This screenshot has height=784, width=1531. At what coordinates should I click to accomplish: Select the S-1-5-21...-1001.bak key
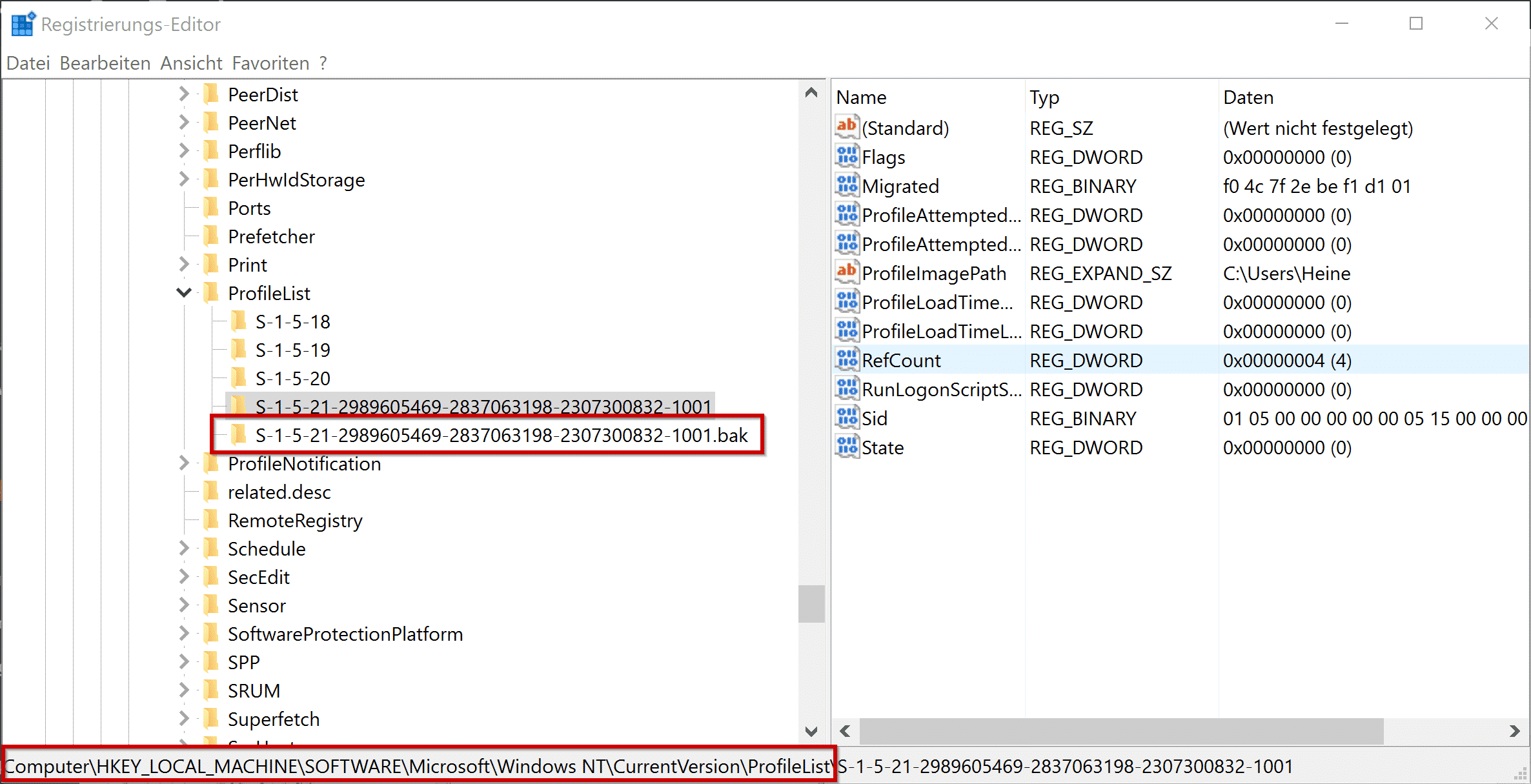pos(502,436)
